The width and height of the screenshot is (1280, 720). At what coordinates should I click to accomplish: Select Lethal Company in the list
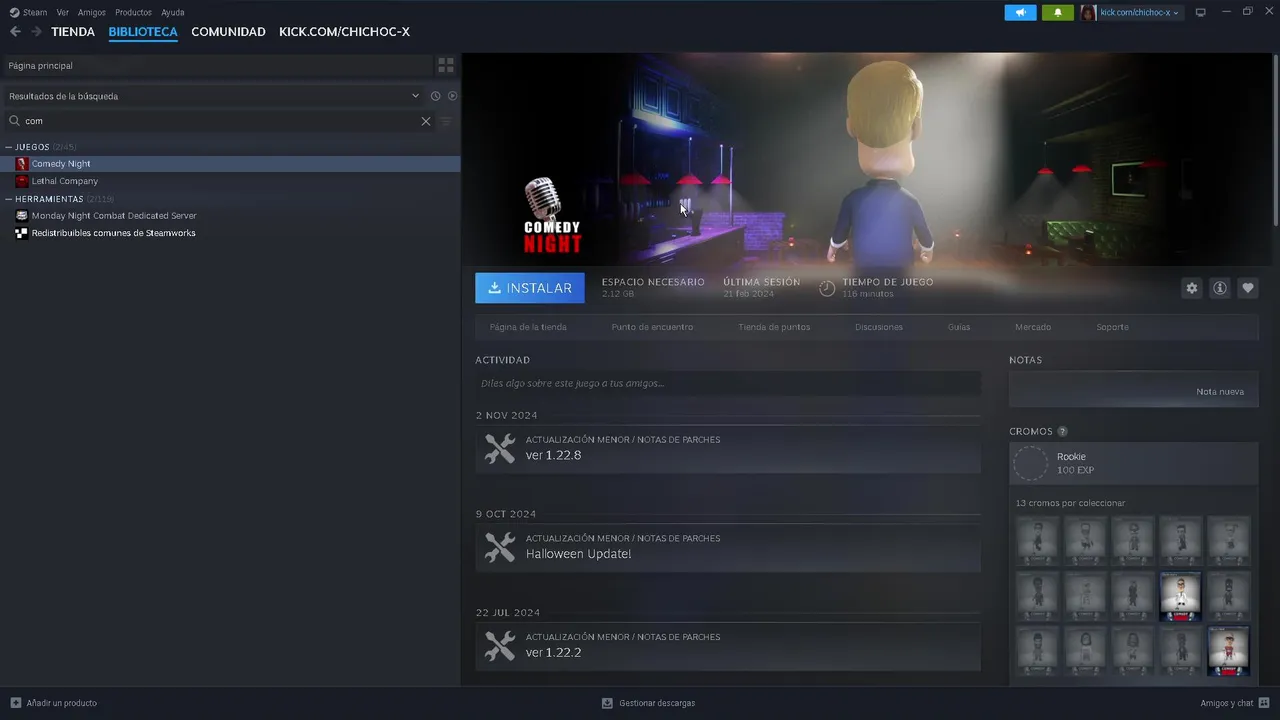coord(230,181)
